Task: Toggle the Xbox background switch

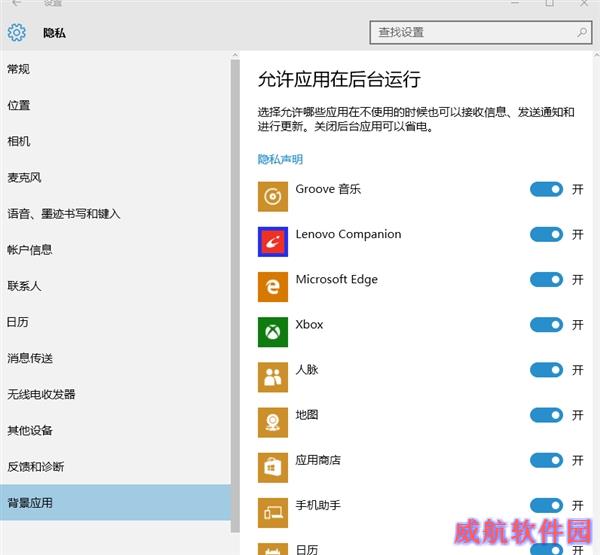Action: (546, 325)
